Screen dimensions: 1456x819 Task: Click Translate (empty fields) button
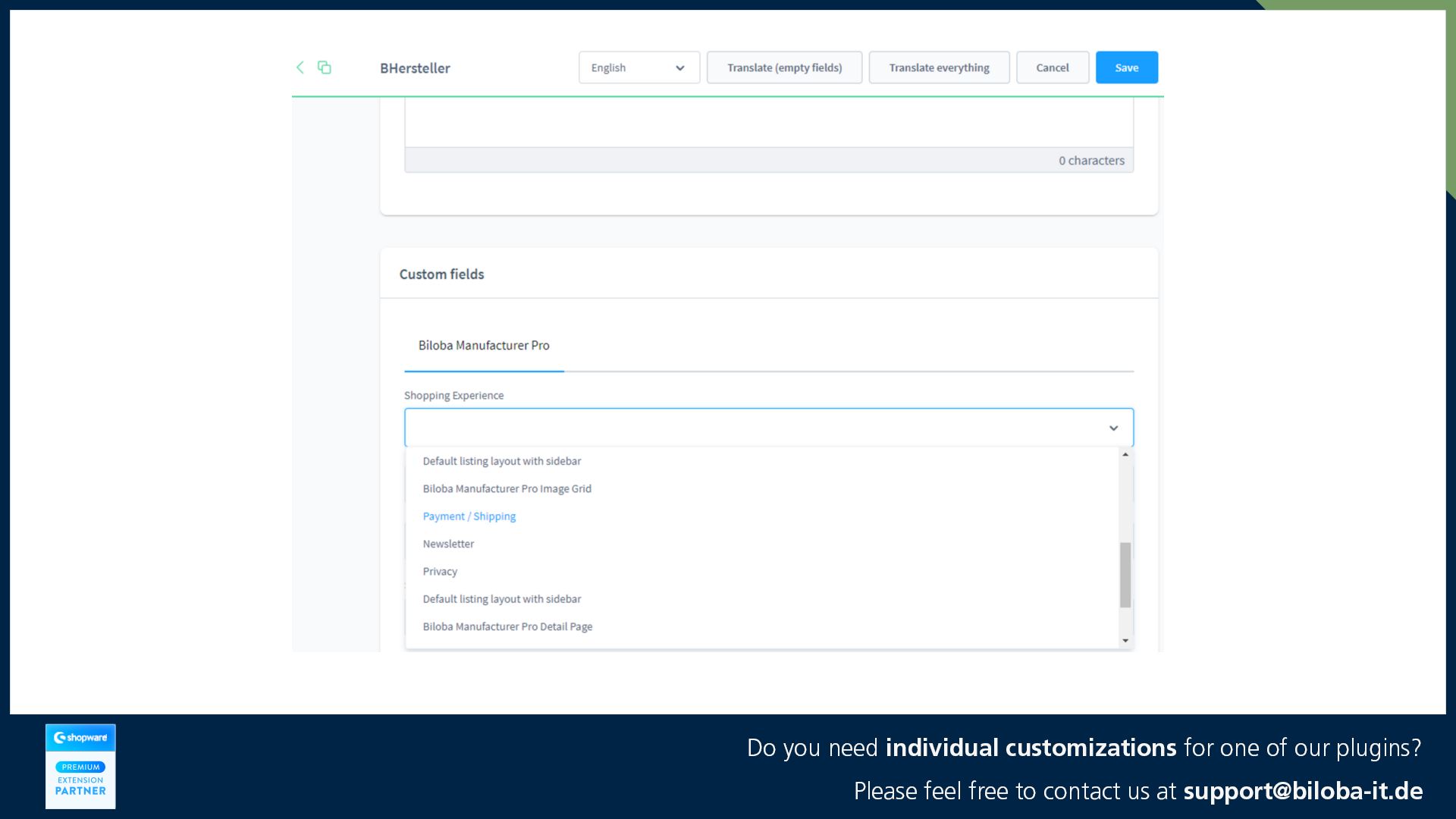pyautogui.click(x=784, y=67)
